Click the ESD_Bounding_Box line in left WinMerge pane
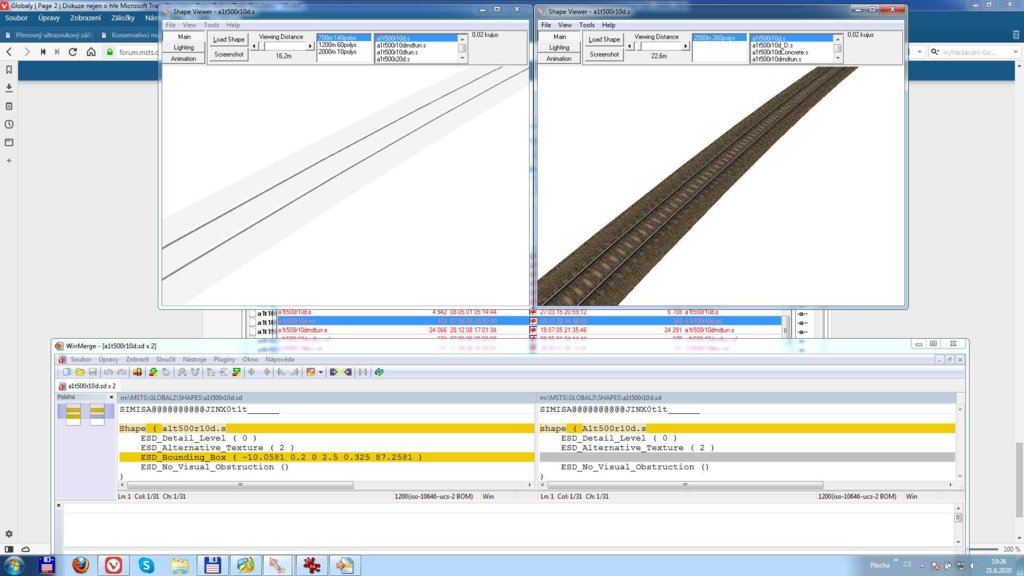 click(327, 457)
